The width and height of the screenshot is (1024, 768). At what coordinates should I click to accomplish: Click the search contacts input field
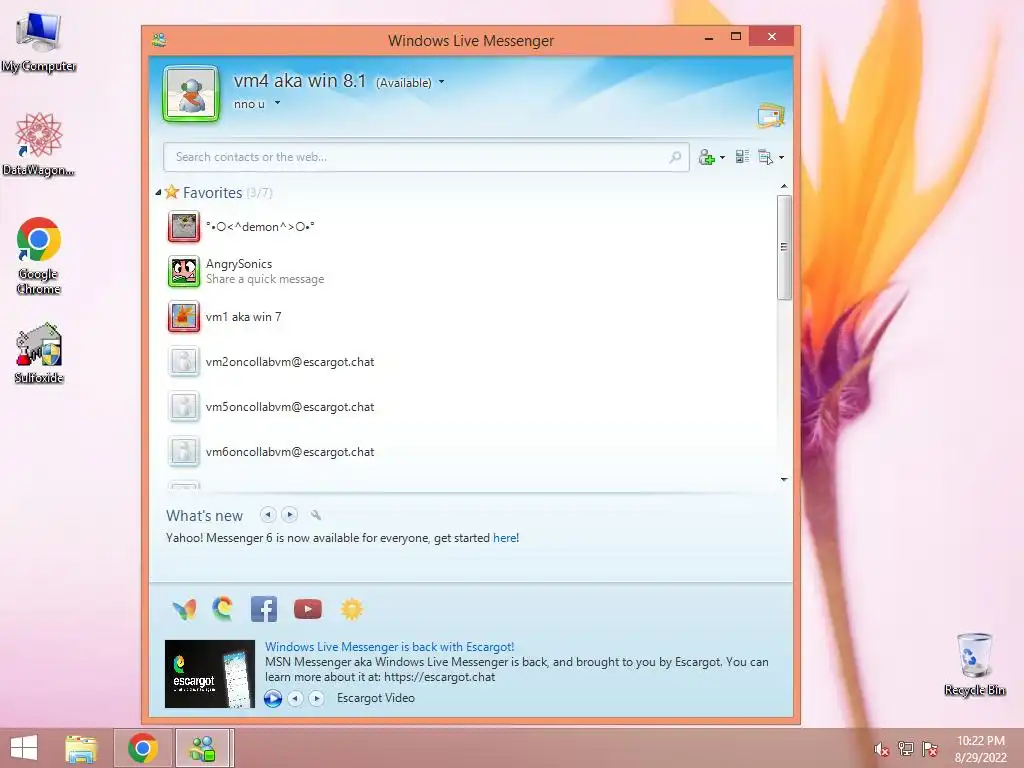coord(426,157)
